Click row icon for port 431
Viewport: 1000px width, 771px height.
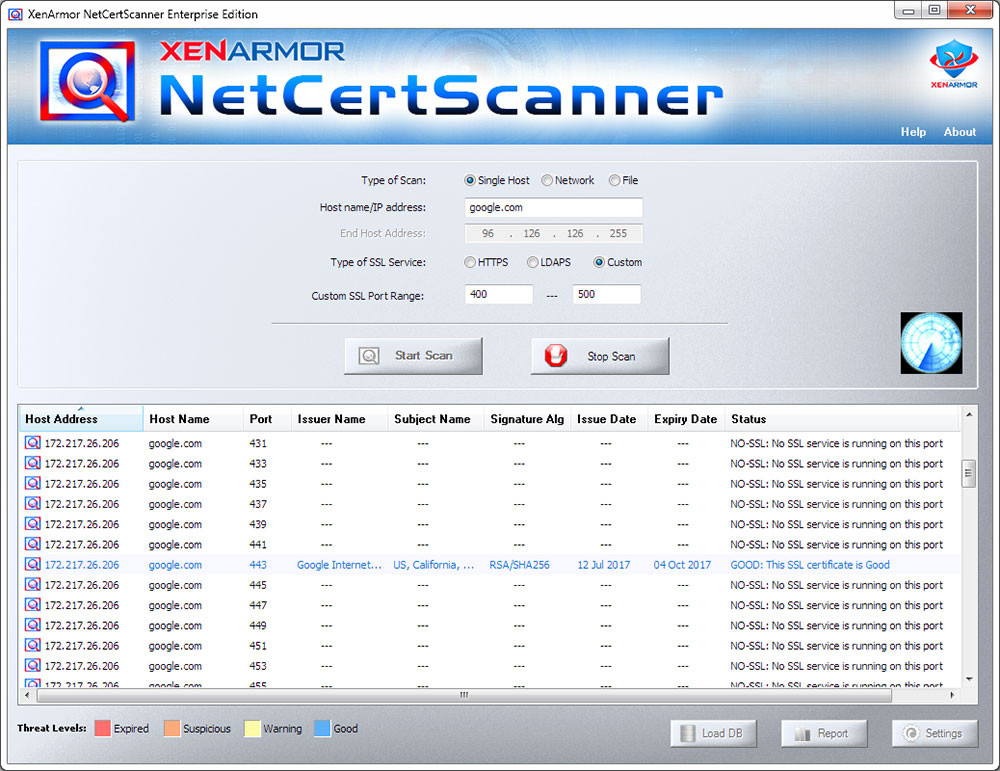click(x=33, y=443)
